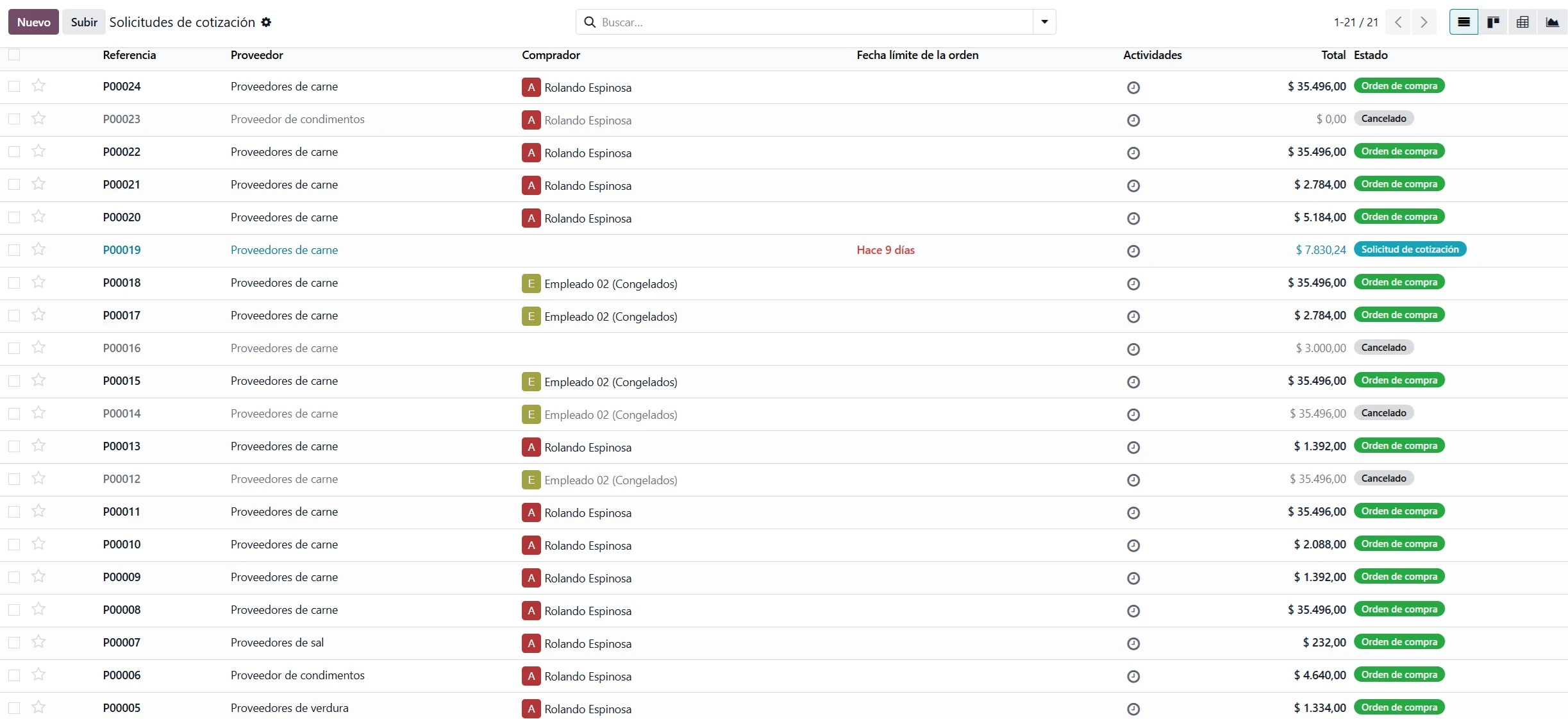Sort by the Referencia column header
Image resolution: width=1568 pixels, height=719 pixels.
(129, 55)
